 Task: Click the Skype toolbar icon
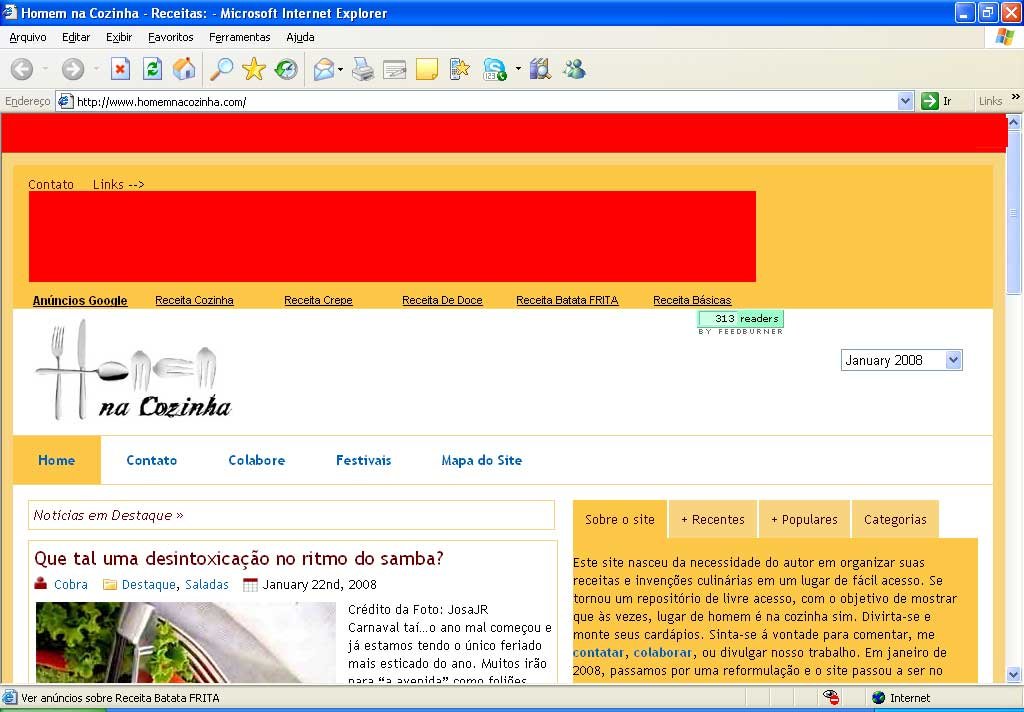click(x=494, y=69)
